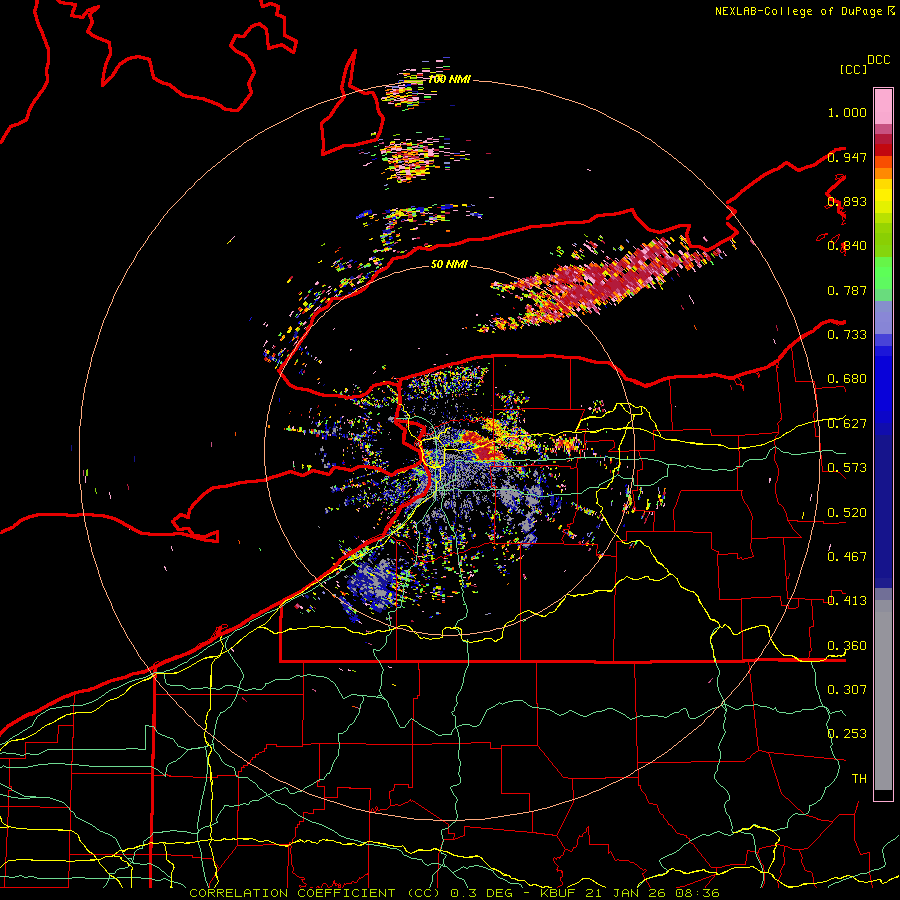900x900 pixels.
Task: Select the 0.840 legend value
Action: [x=847, y=246]
